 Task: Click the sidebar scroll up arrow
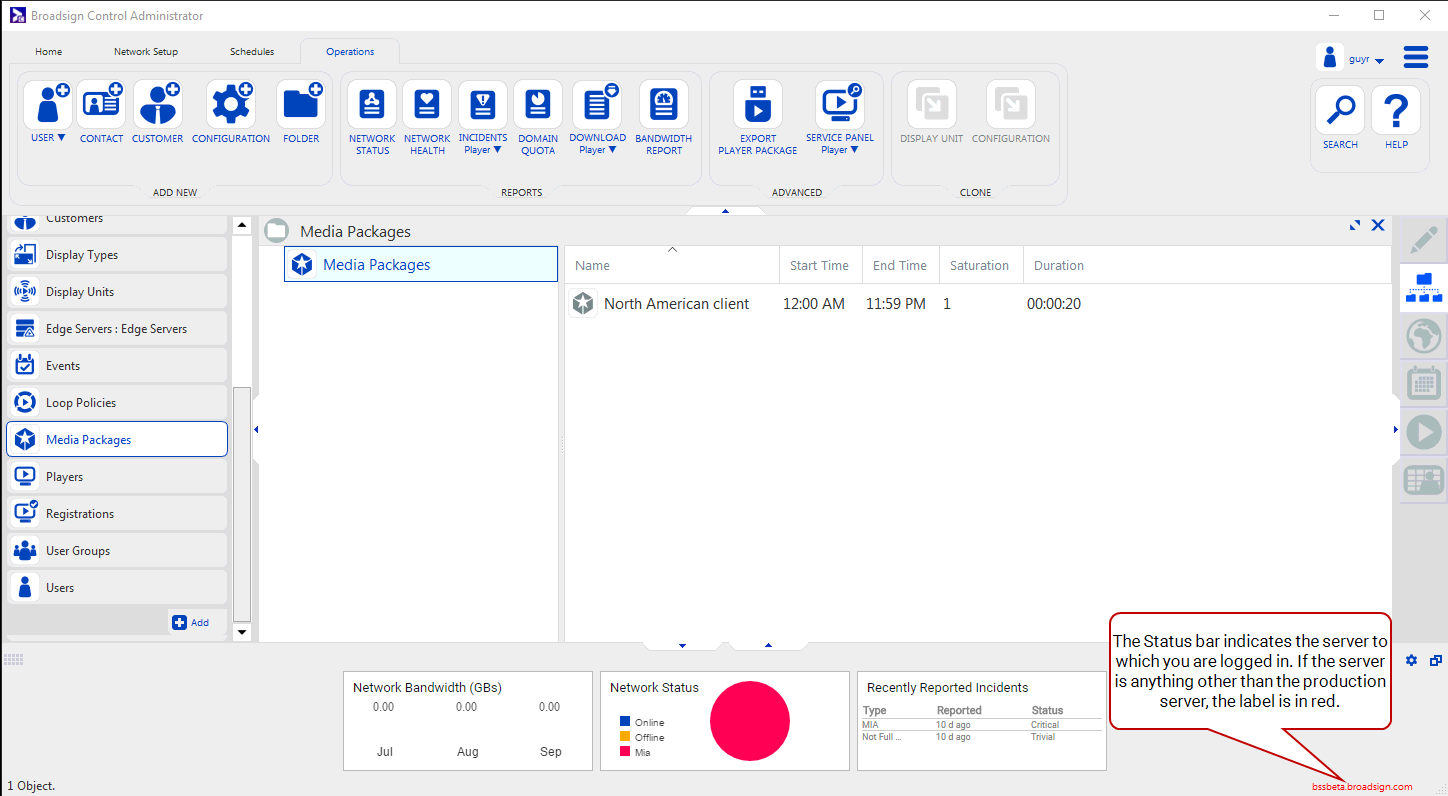[x=242, y=226]
